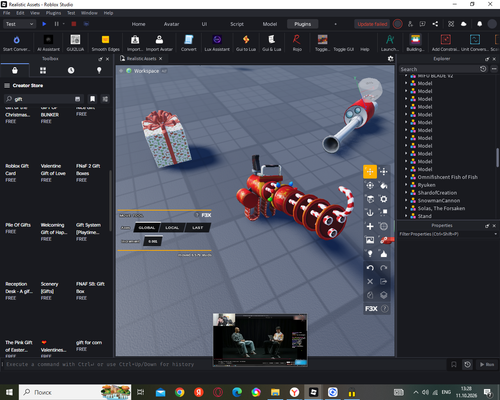This screenshot has width=500, height=400.
Task: Select the F3X Paint tool
Action: pos(384,185)
